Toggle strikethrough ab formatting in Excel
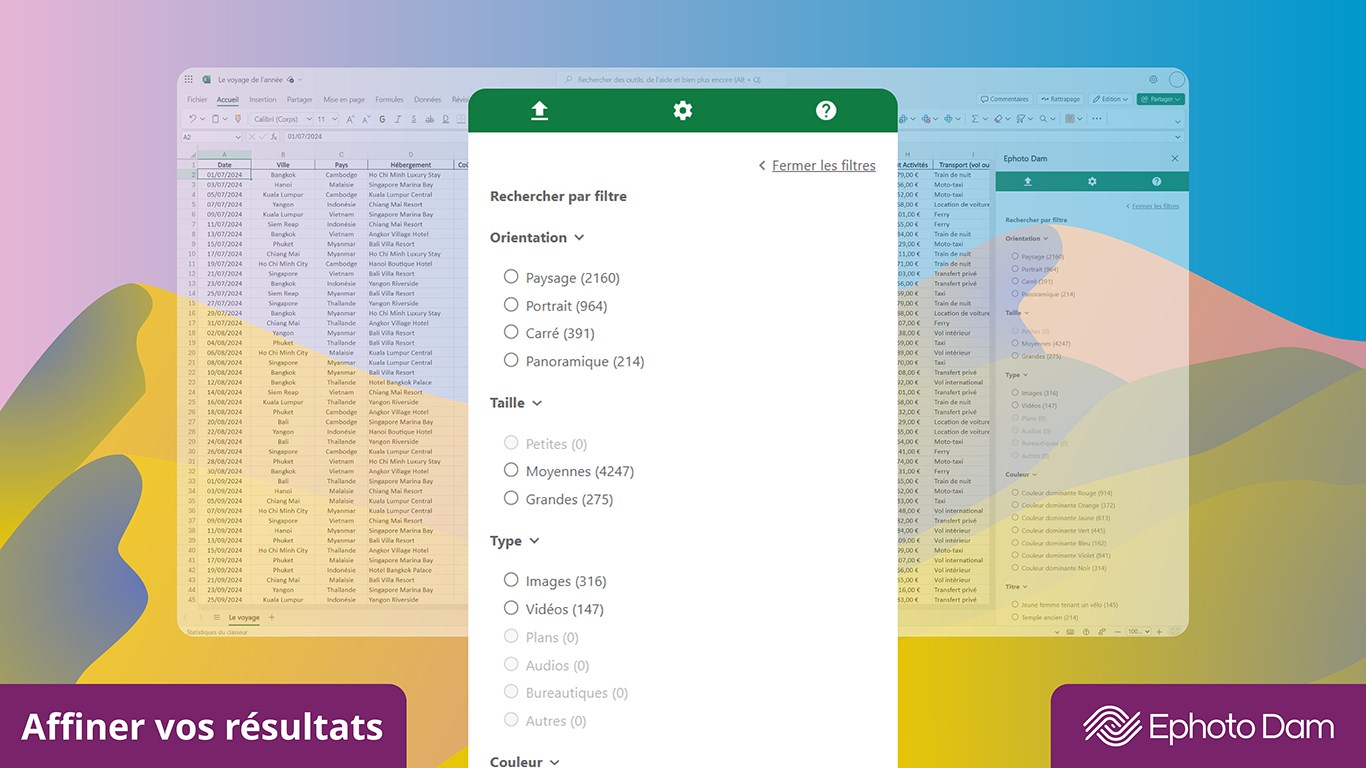Screen dimensions: 1366x768 click(x=430, y=119)
